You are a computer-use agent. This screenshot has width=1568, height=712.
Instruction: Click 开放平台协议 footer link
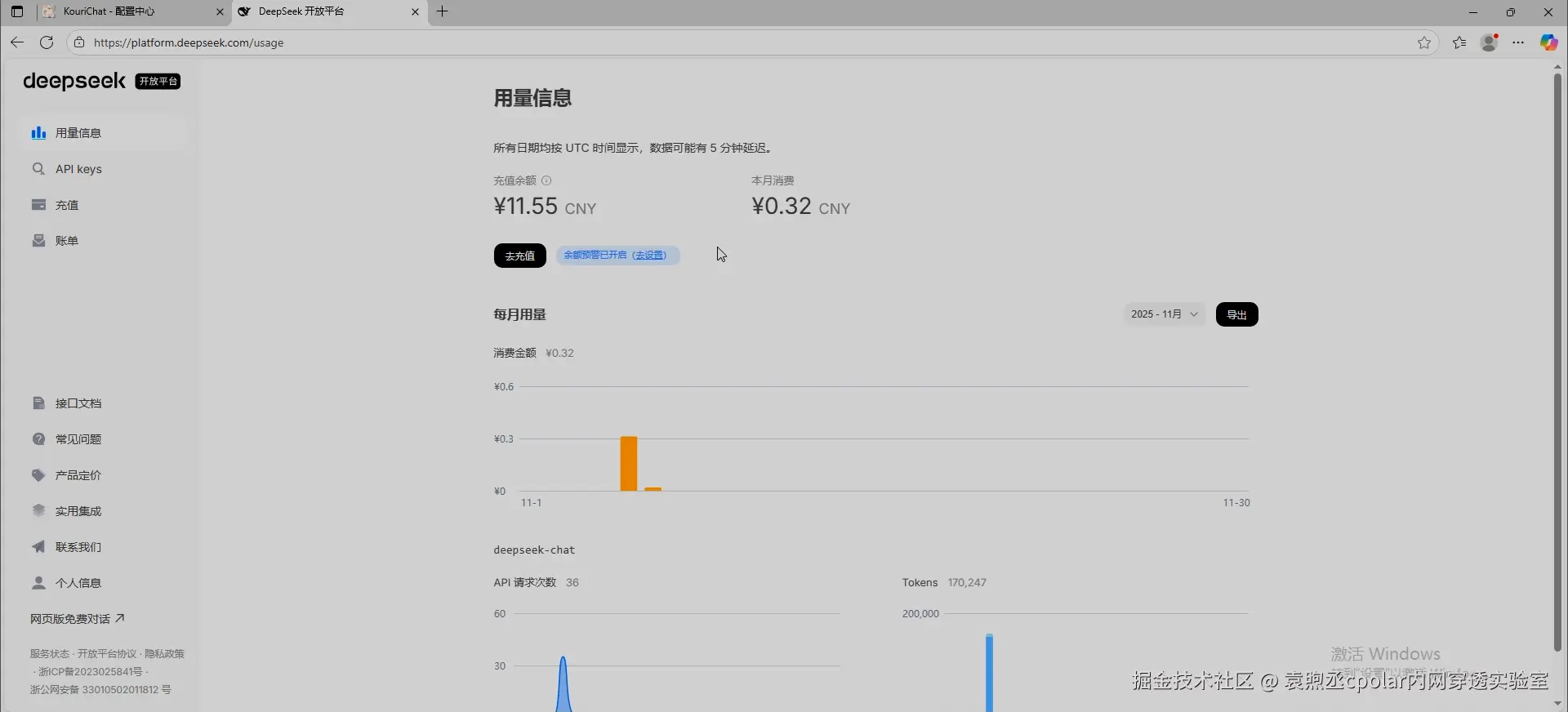tap(107, 654)
